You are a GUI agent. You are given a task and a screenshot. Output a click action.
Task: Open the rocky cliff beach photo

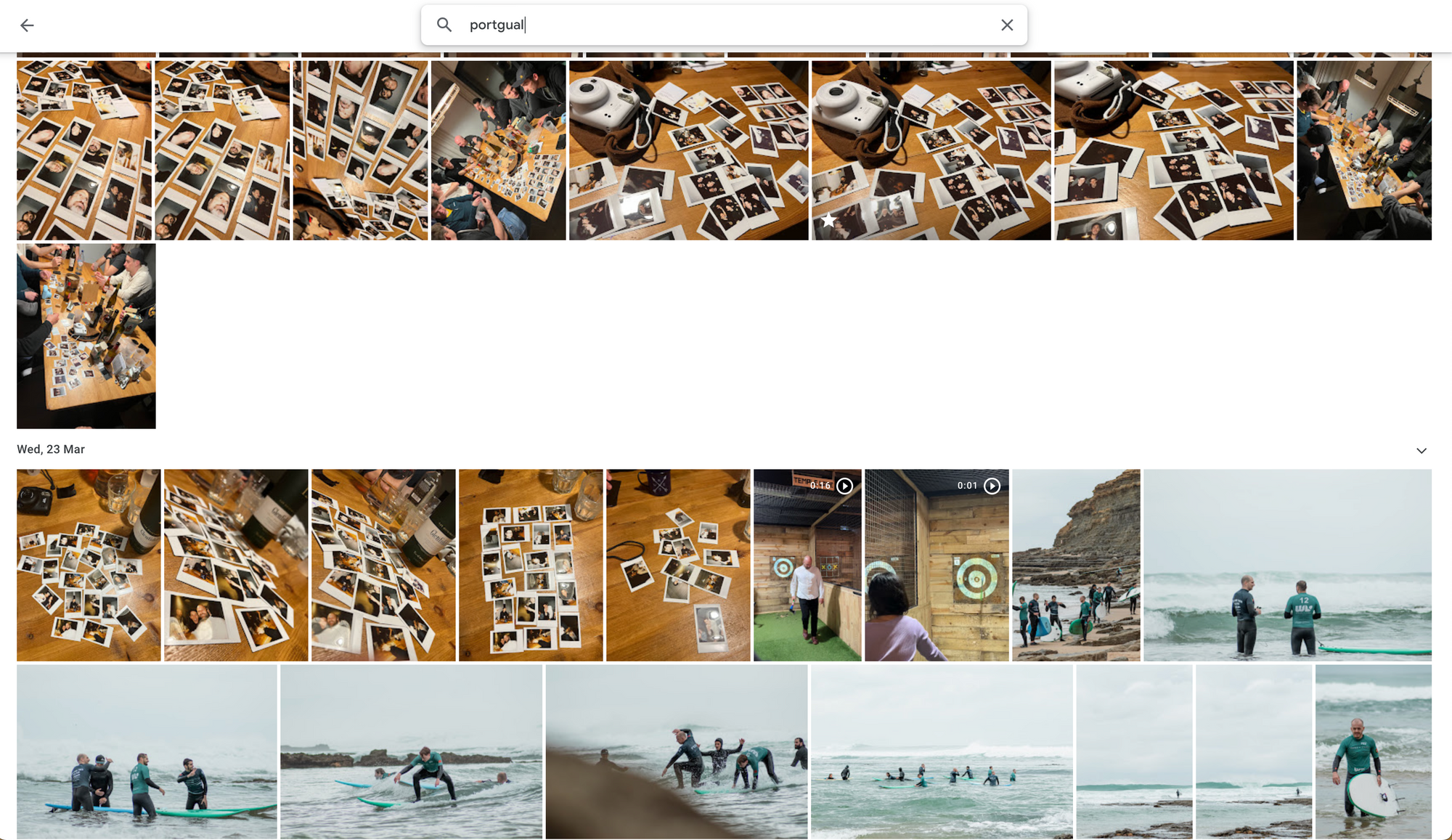pos(1076,565)
